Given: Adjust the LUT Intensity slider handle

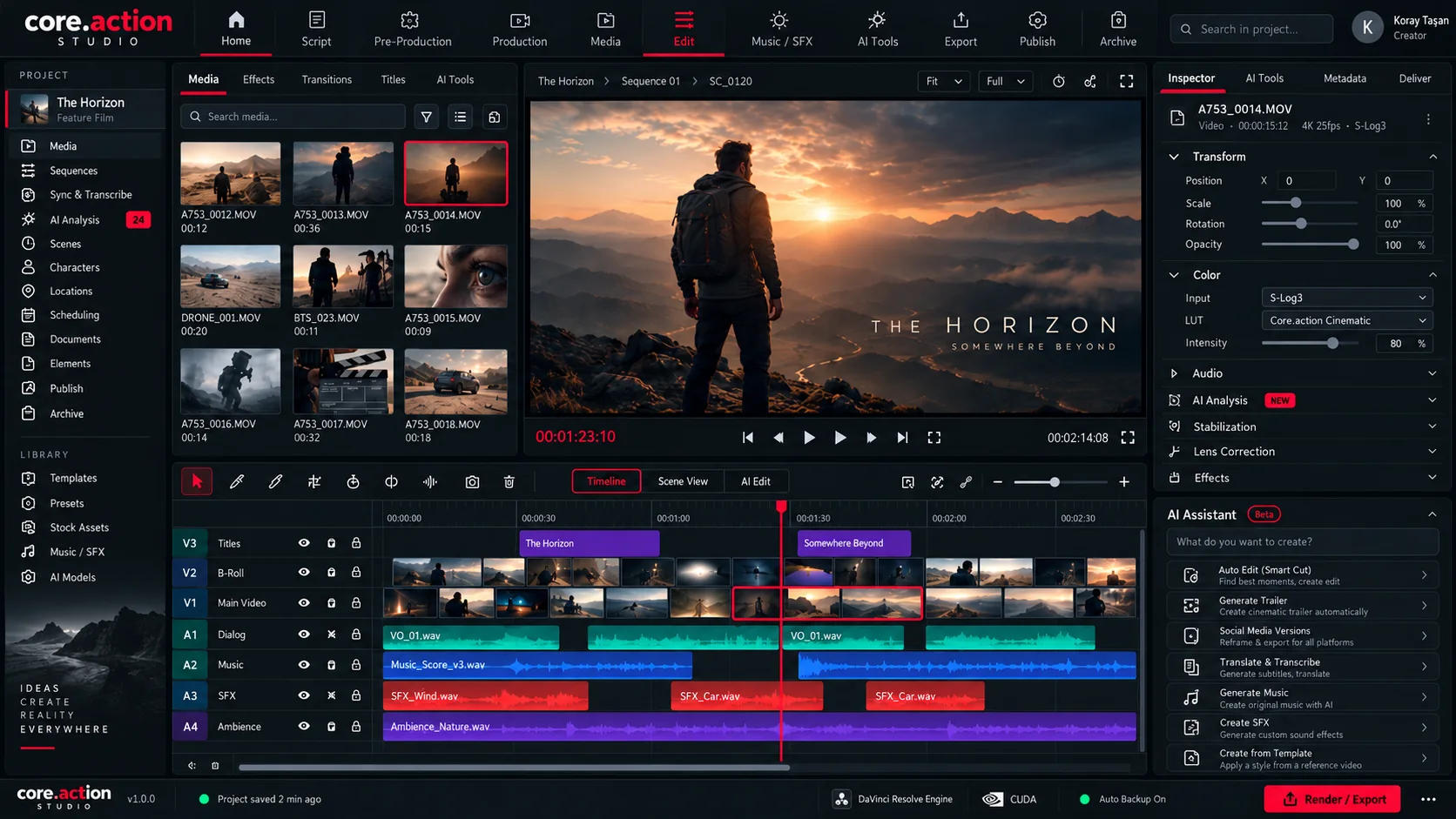Looking at the screenshot, I should click(1332, 343).
